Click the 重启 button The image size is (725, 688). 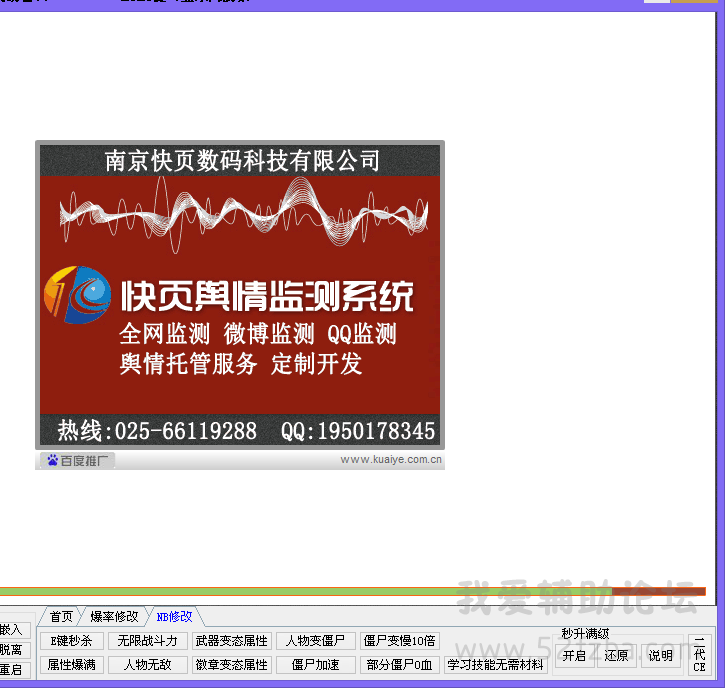14,670
